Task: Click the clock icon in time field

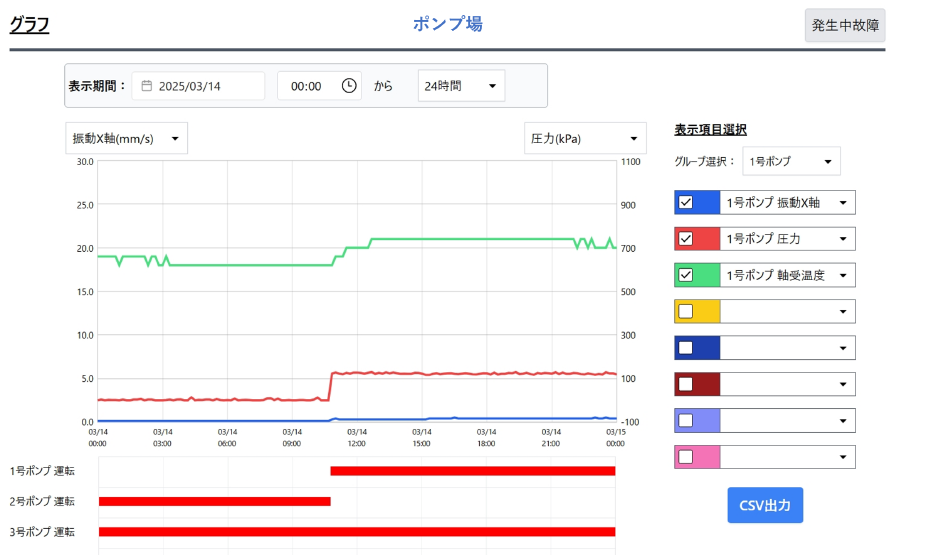Action: click(x=349, y=86)
